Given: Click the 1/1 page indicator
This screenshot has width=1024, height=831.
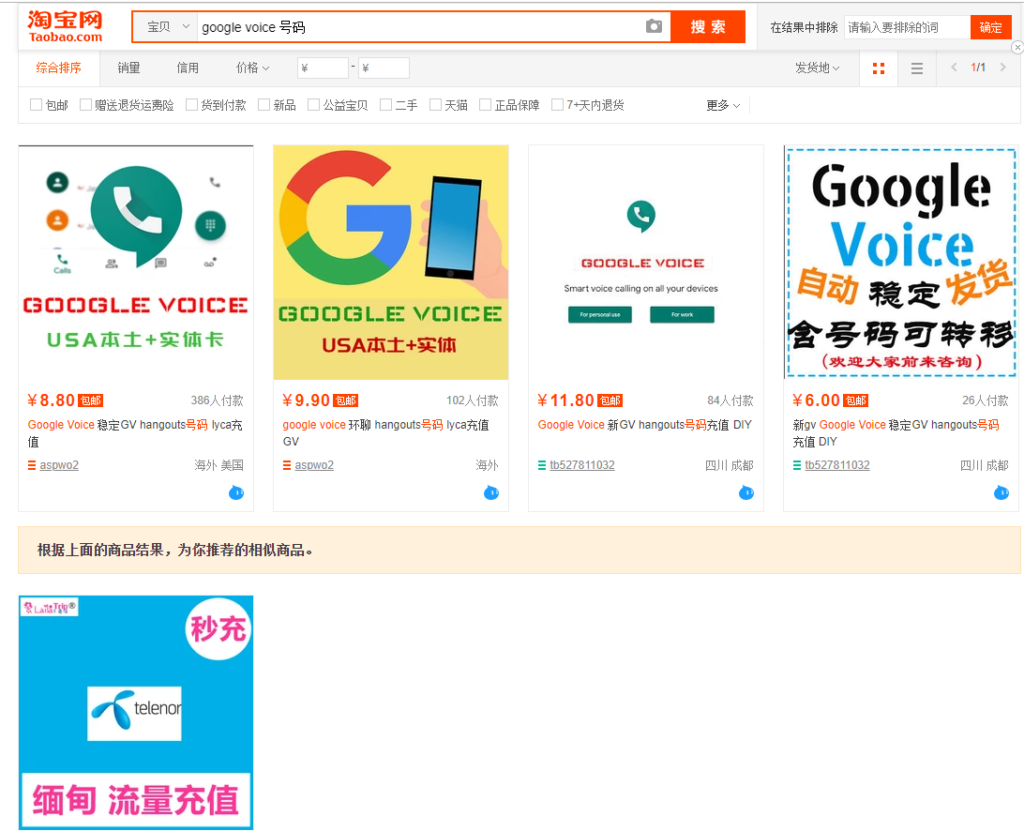Looking at the screenshot, I should [x=978, y=67].
